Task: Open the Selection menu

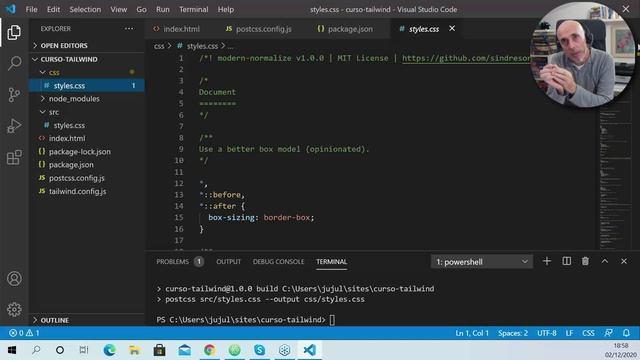Action: point(85,9)
